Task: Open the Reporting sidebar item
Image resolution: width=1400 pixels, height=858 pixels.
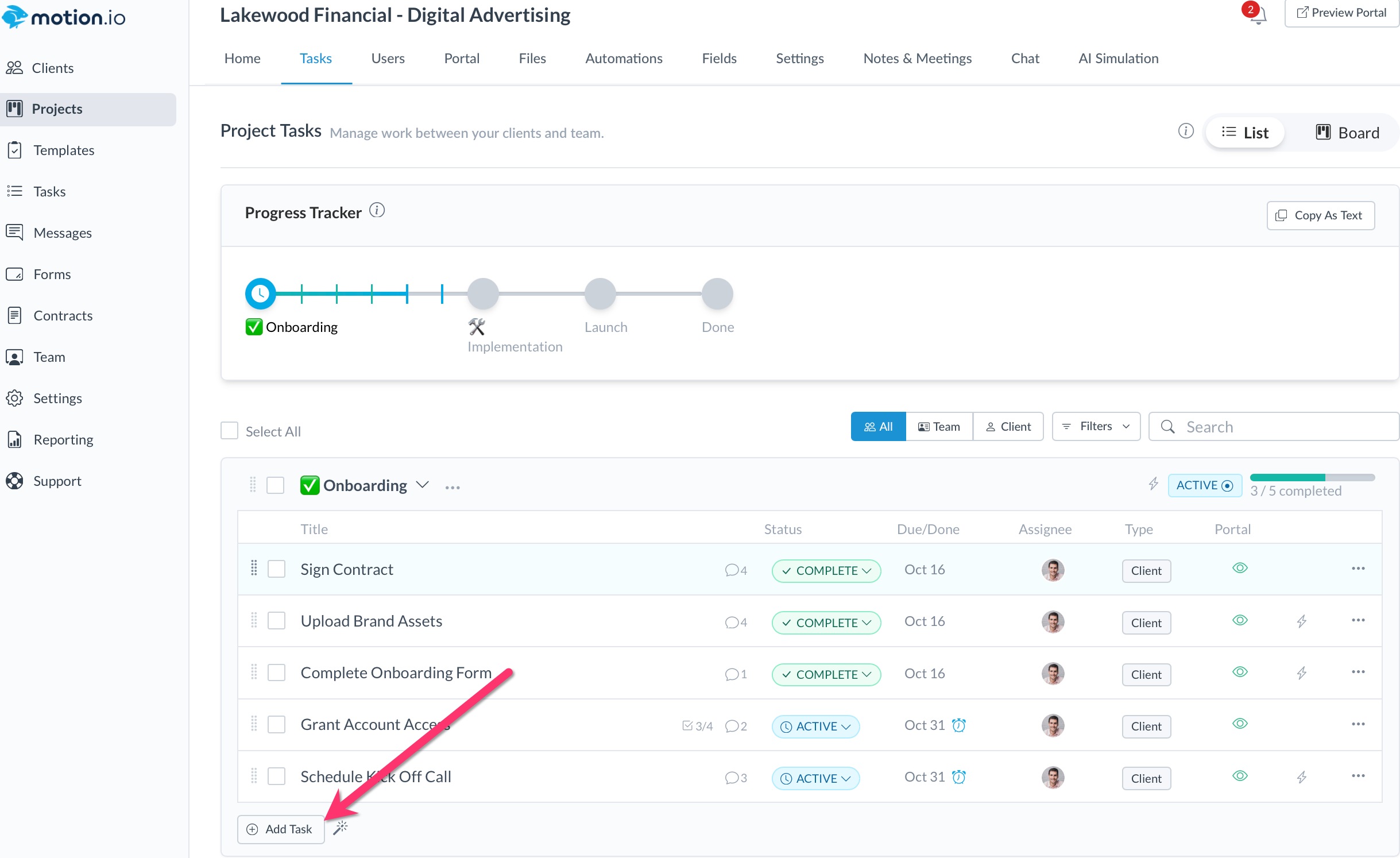Action: pos(63,439)
